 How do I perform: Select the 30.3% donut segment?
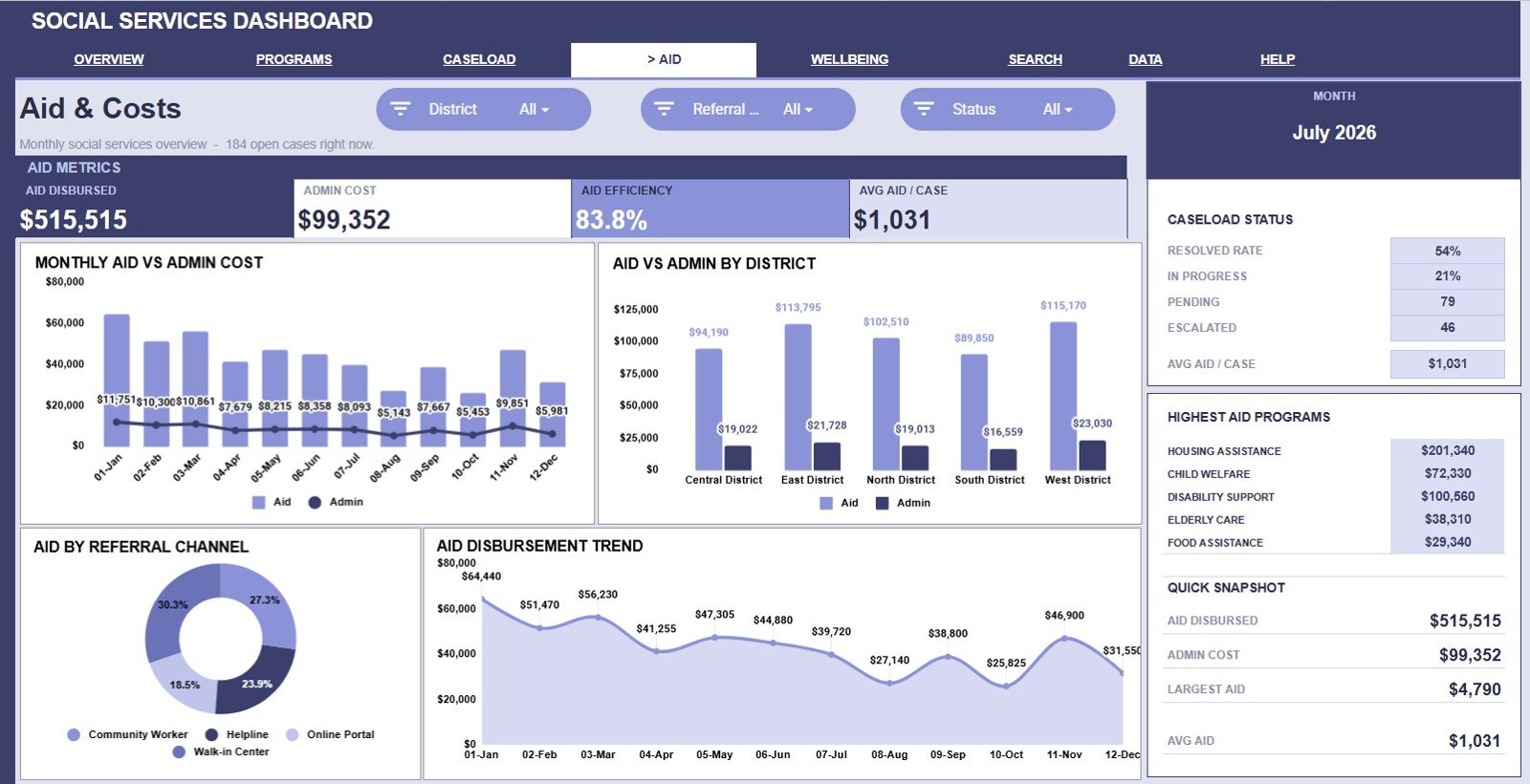(174, 604)
